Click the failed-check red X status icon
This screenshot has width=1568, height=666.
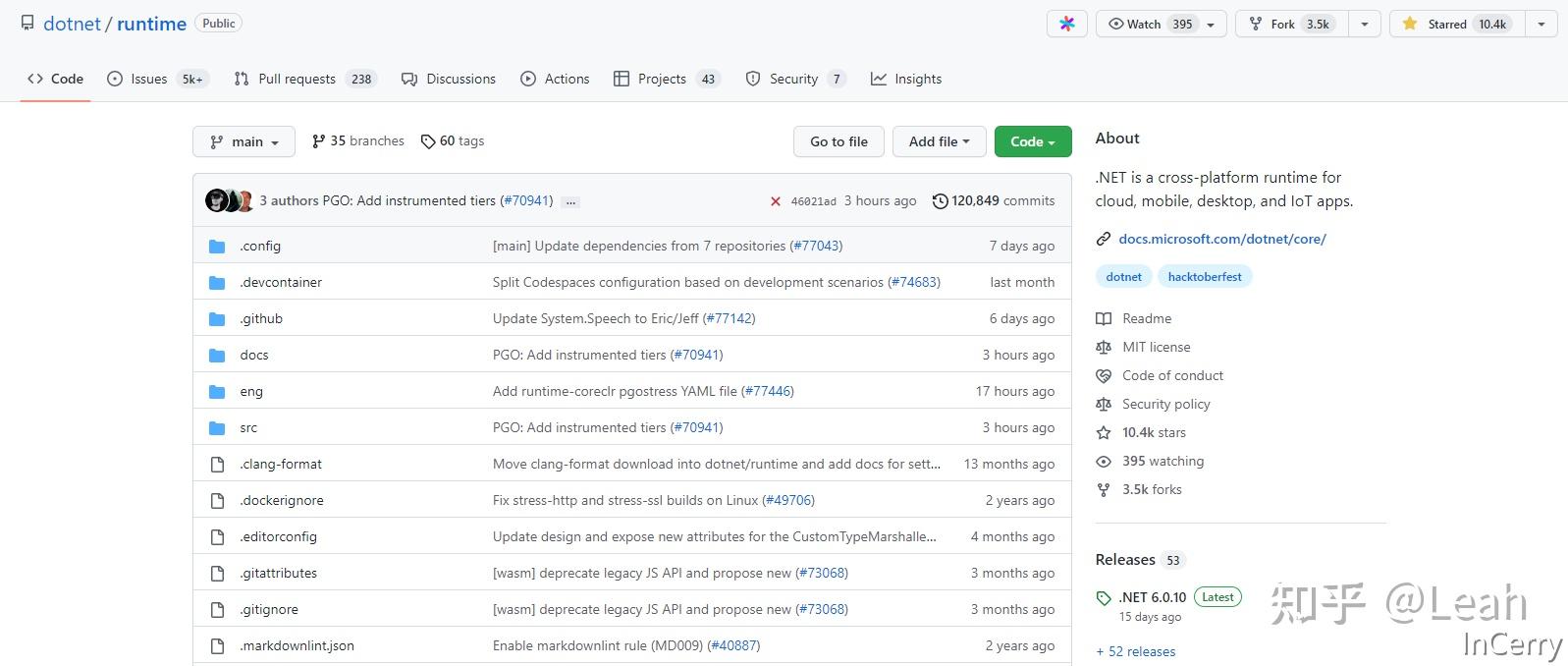775,201
